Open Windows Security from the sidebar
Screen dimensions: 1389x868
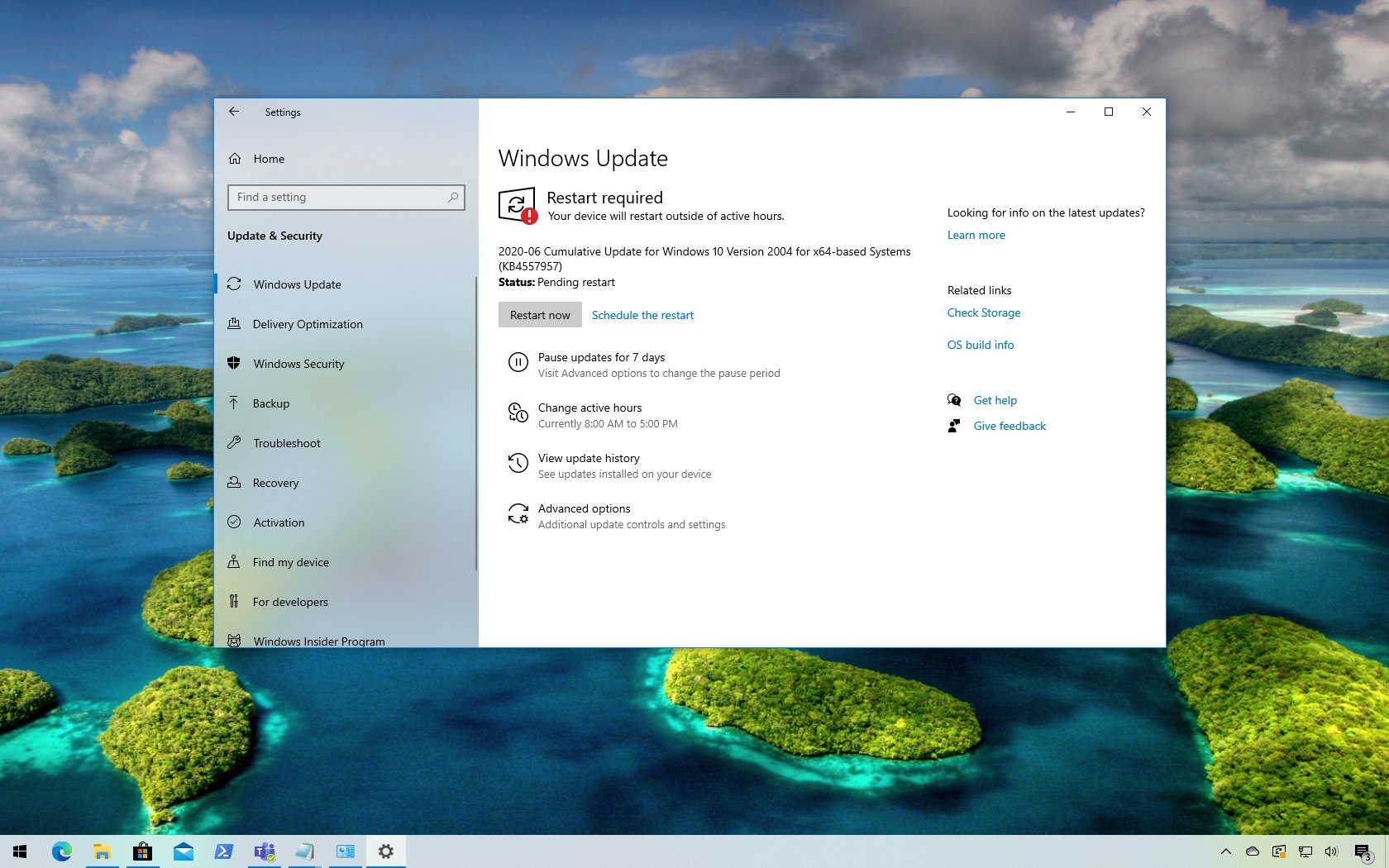point(346,364)
